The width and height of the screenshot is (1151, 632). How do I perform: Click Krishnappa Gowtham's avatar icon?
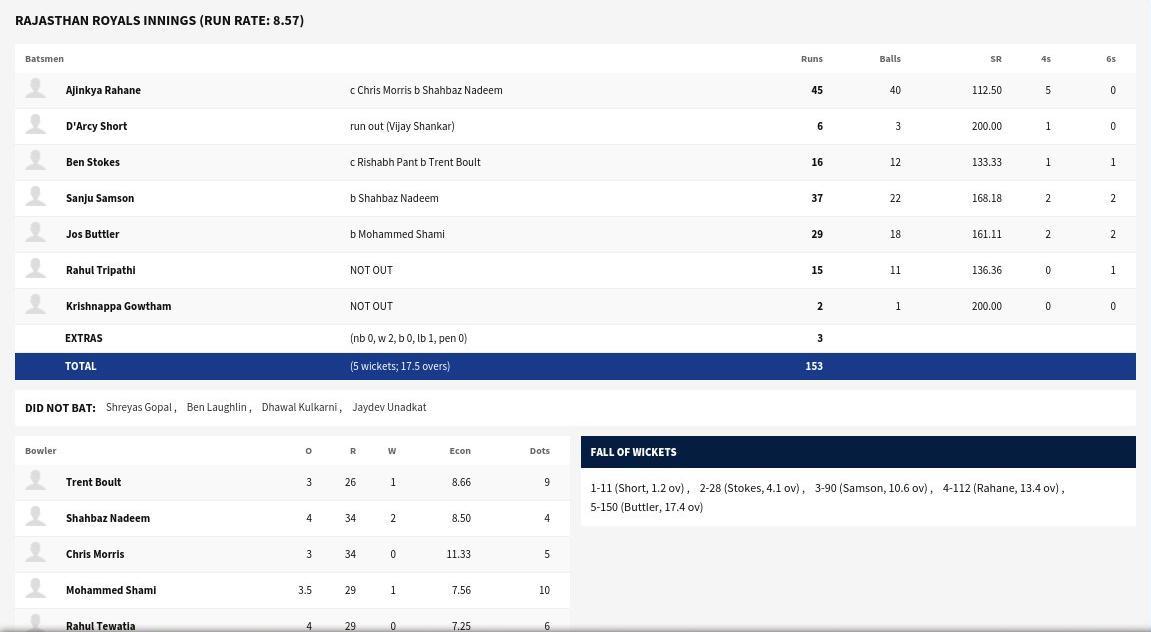click(x=35, y=304)
